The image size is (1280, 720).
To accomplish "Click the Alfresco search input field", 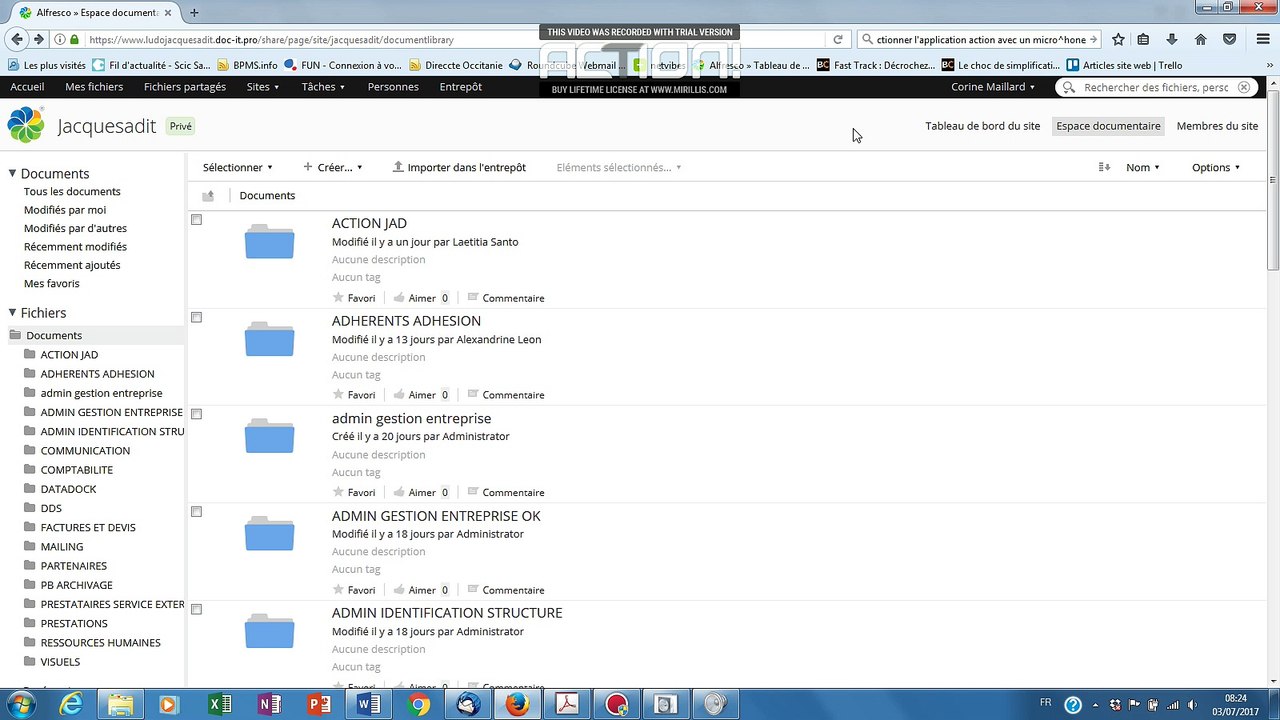I will tap(1155, 87).
